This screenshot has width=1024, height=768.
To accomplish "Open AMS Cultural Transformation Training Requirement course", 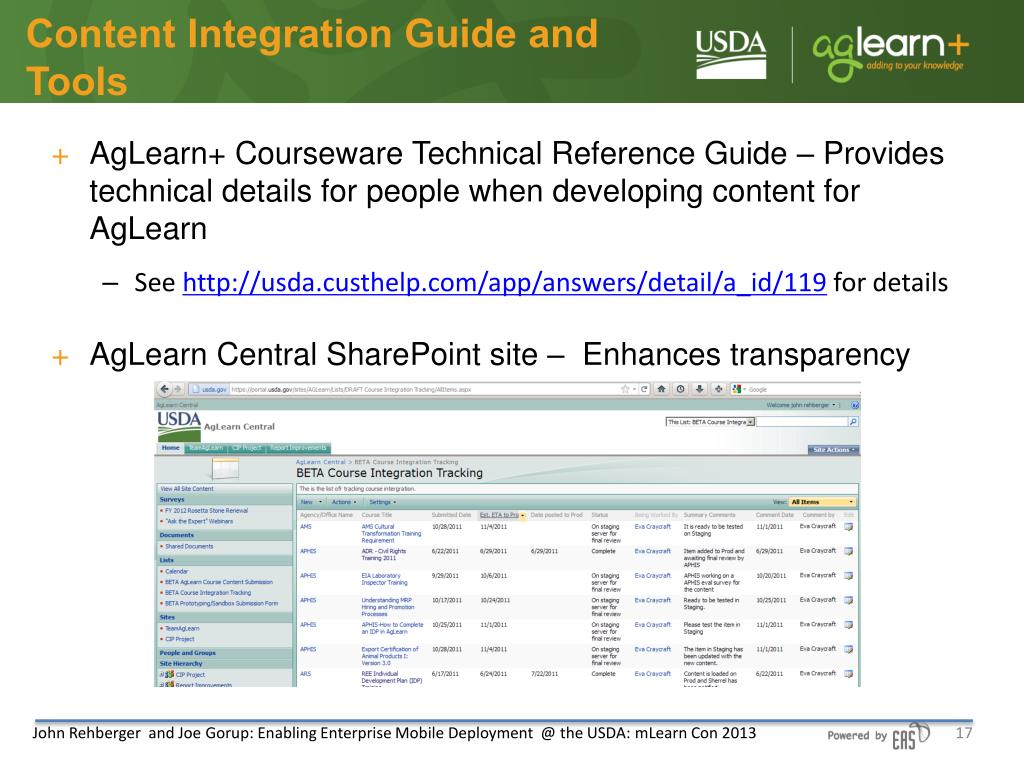I will coord(391,533).
